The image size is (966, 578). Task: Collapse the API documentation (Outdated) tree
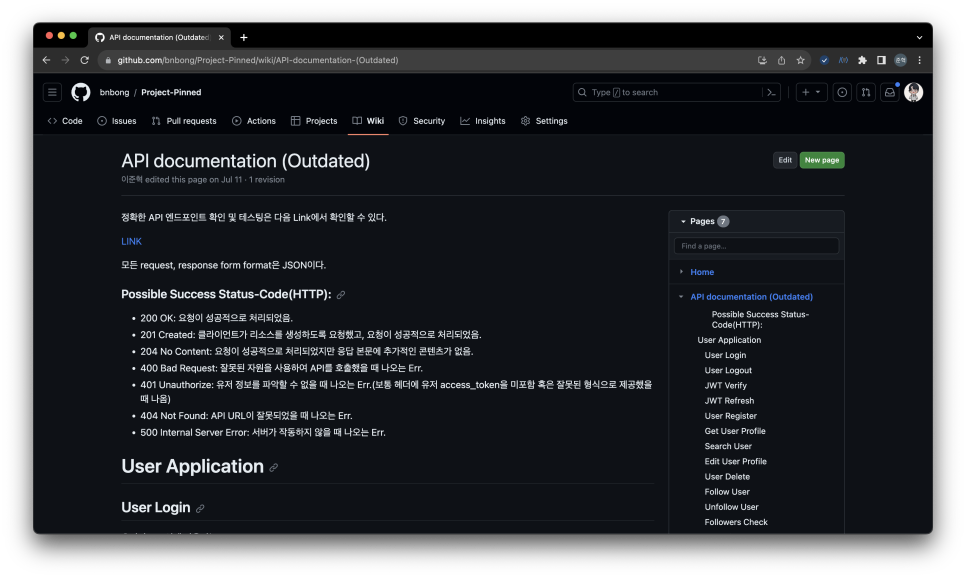681,297
